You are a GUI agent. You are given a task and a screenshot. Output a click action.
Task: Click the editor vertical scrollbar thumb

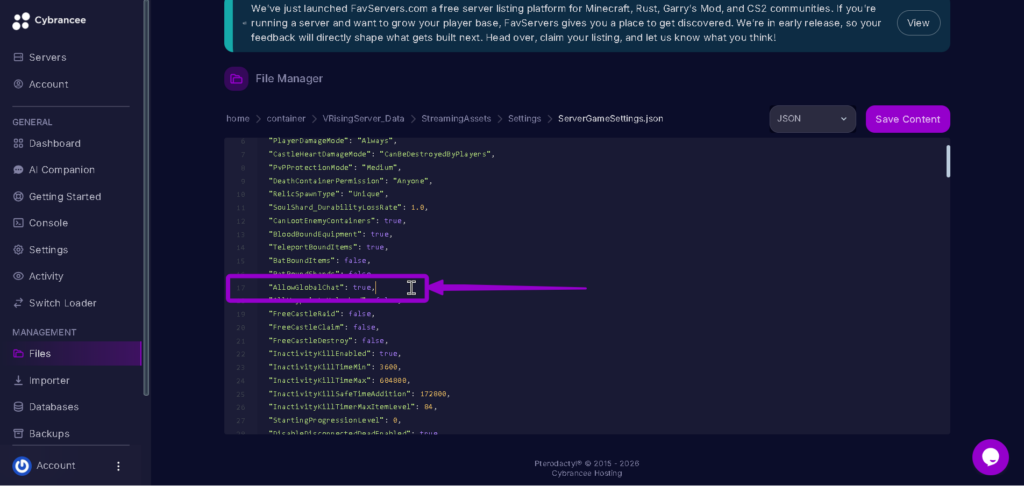click(948, 161)
